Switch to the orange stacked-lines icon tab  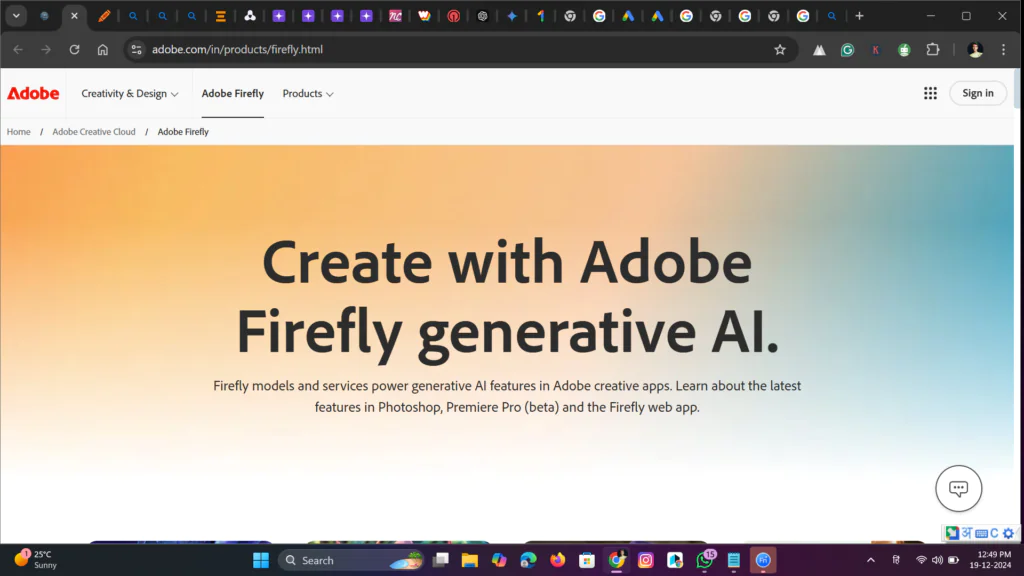click(x=221, y=16)
